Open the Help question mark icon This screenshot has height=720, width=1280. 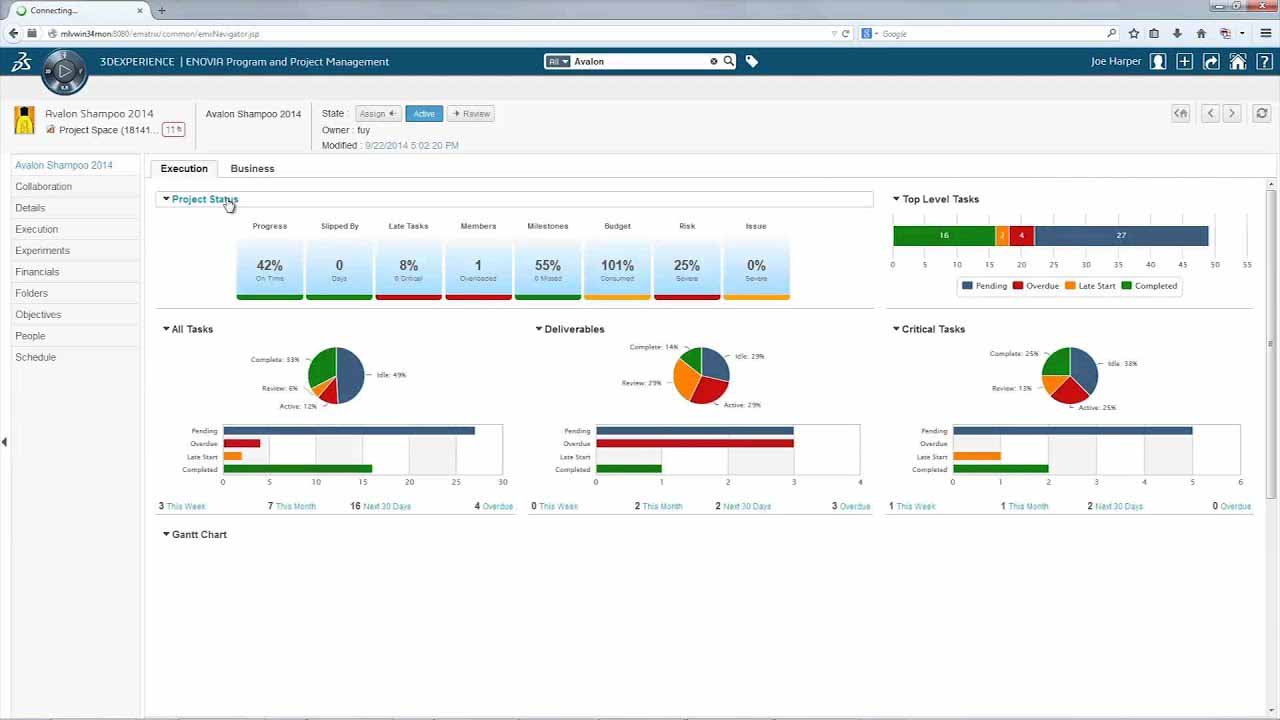tap(1263, 62)
